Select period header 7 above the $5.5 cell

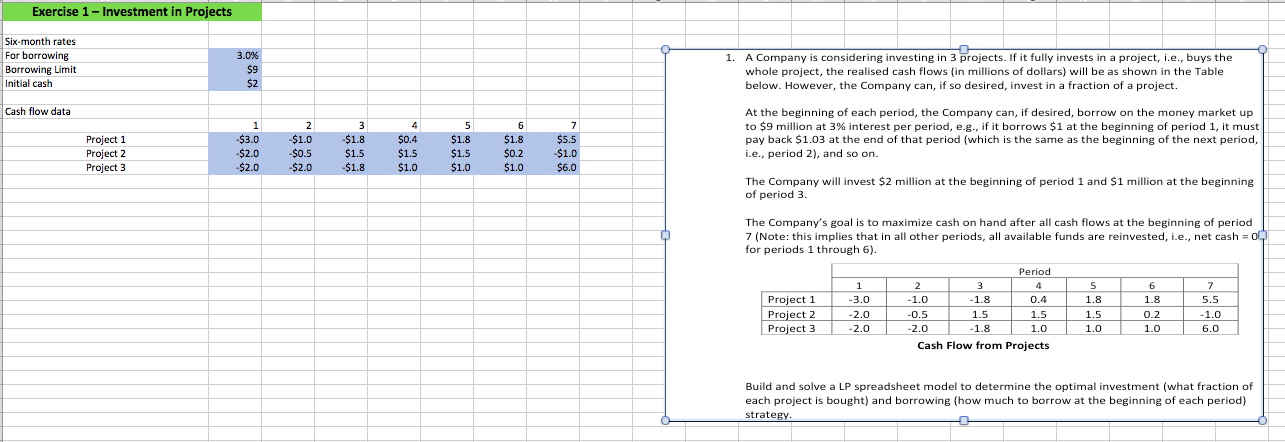(x=552, y=126)
